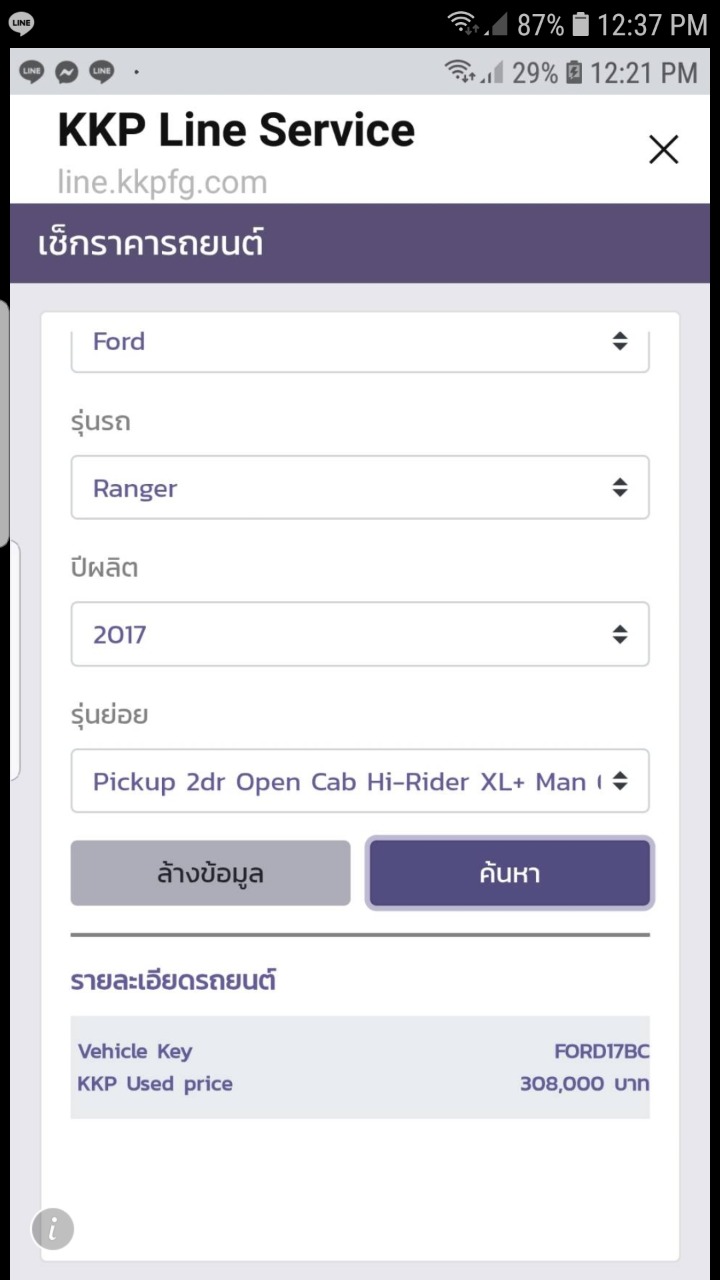The height and width of the screenshot is (1280, 720).
Task: Tap the 87% battery icon
Action: 581,25
